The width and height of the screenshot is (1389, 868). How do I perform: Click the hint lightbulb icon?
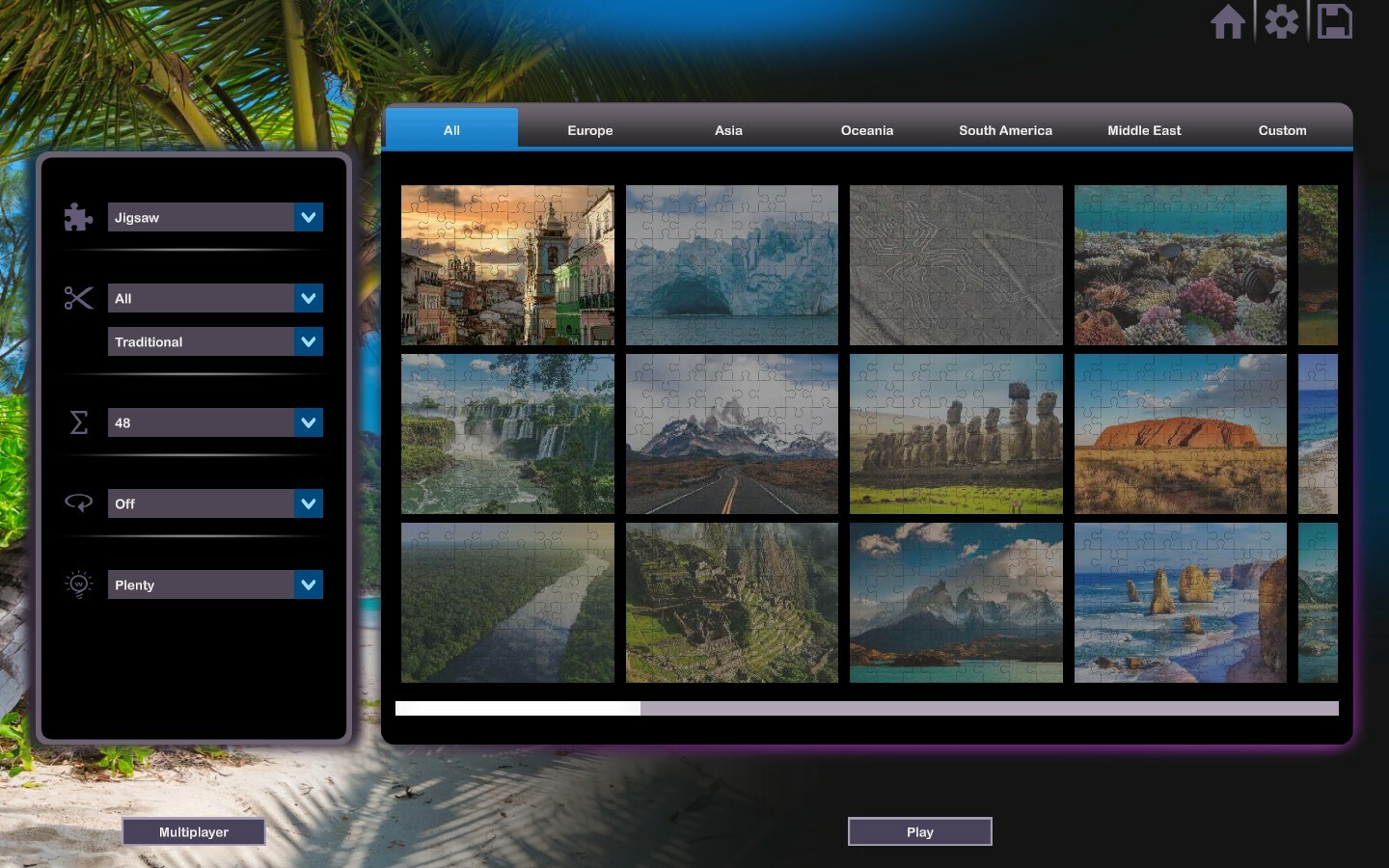pos(78,583)
